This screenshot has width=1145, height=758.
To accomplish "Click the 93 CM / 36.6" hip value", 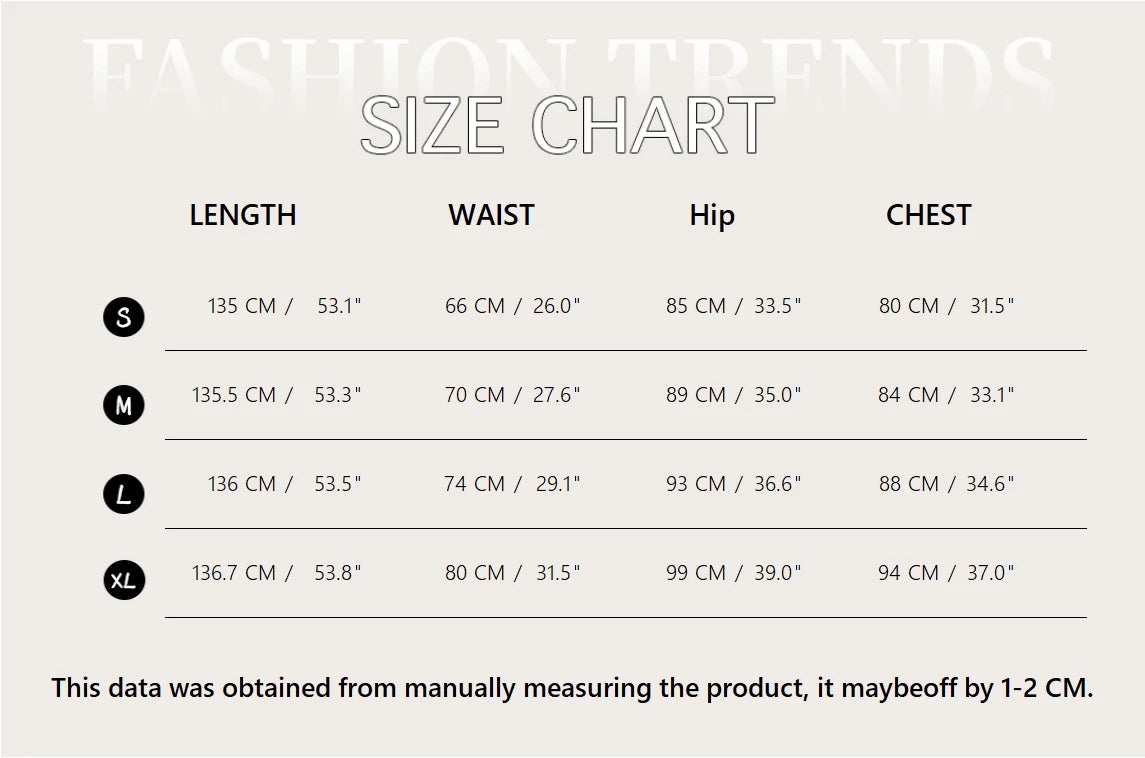I will coord(733,484).
